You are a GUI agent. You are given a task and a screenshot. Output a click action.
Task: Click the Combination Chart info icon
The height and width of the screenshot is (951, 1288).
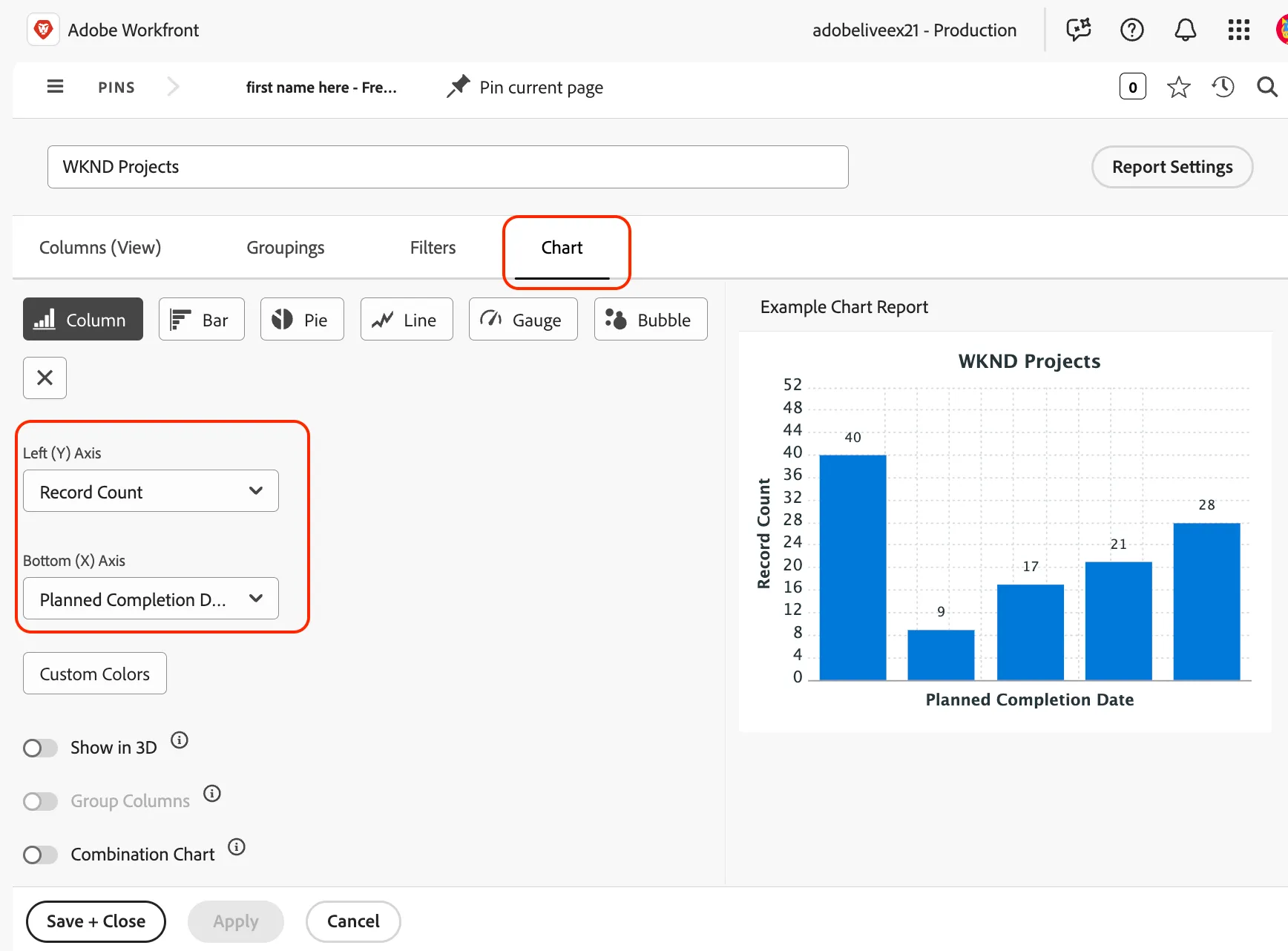tap(237, 846)
